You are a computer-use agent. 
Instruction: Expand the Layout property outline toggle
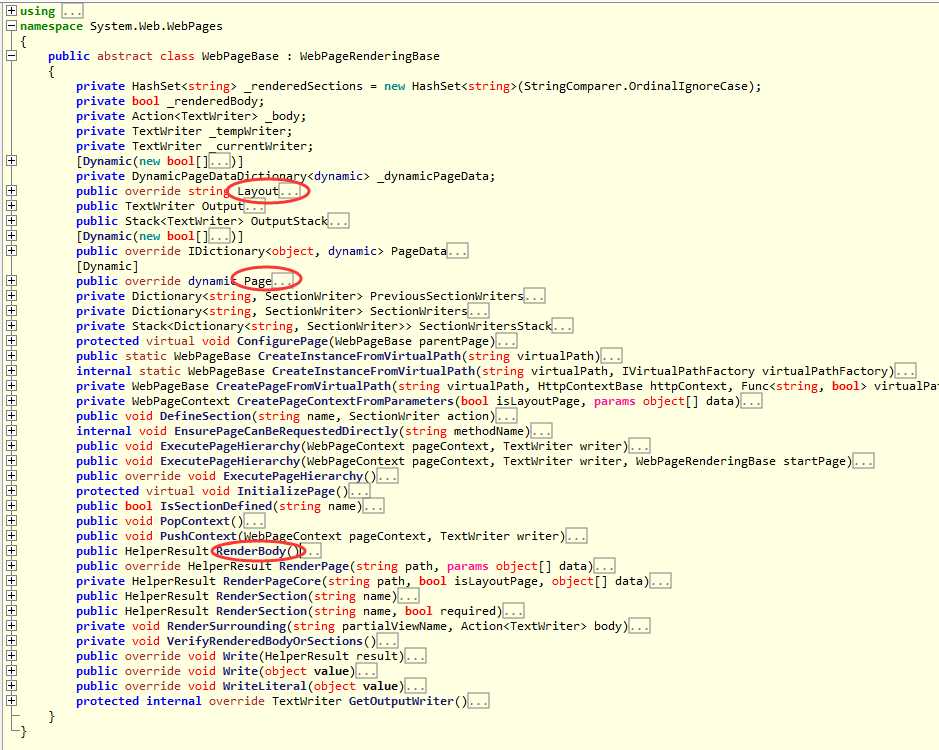click(11, 190)
